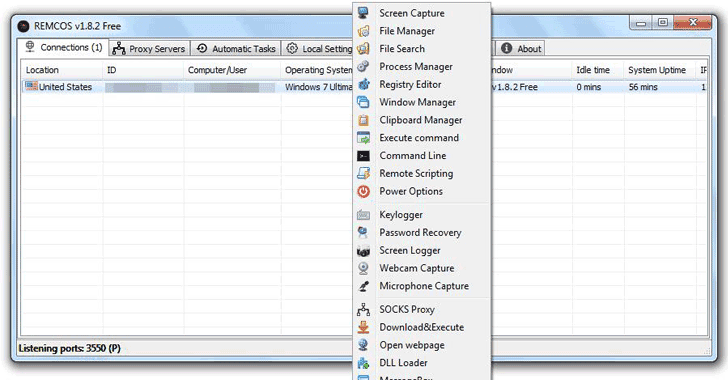The height and width of the screenshot is (380, 728).
Task: Click the United States flag icon
Action: click(31, 86)
